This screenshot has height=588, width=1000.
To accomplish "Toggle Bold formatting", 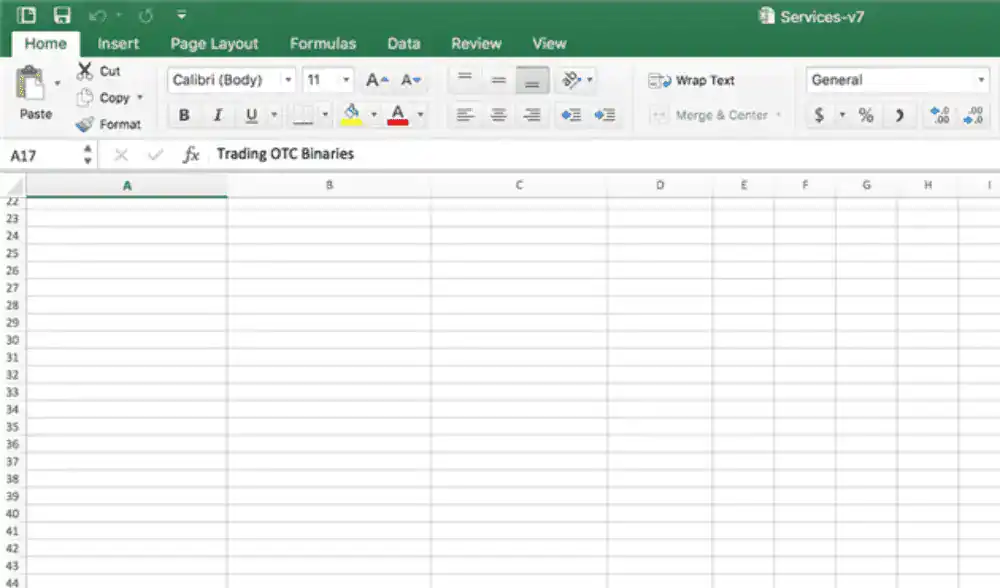I will (184, 115).
